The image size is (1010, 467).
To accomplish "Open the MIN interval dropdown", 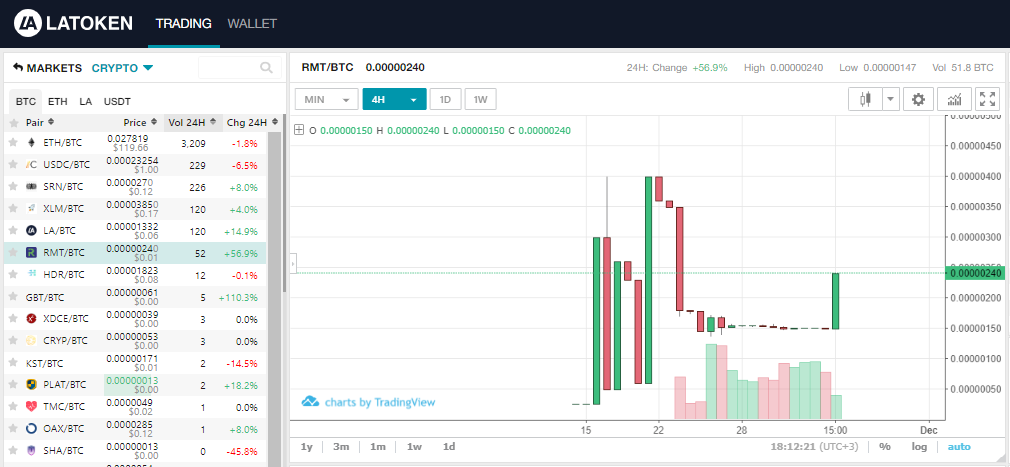I will click(326, 99).
